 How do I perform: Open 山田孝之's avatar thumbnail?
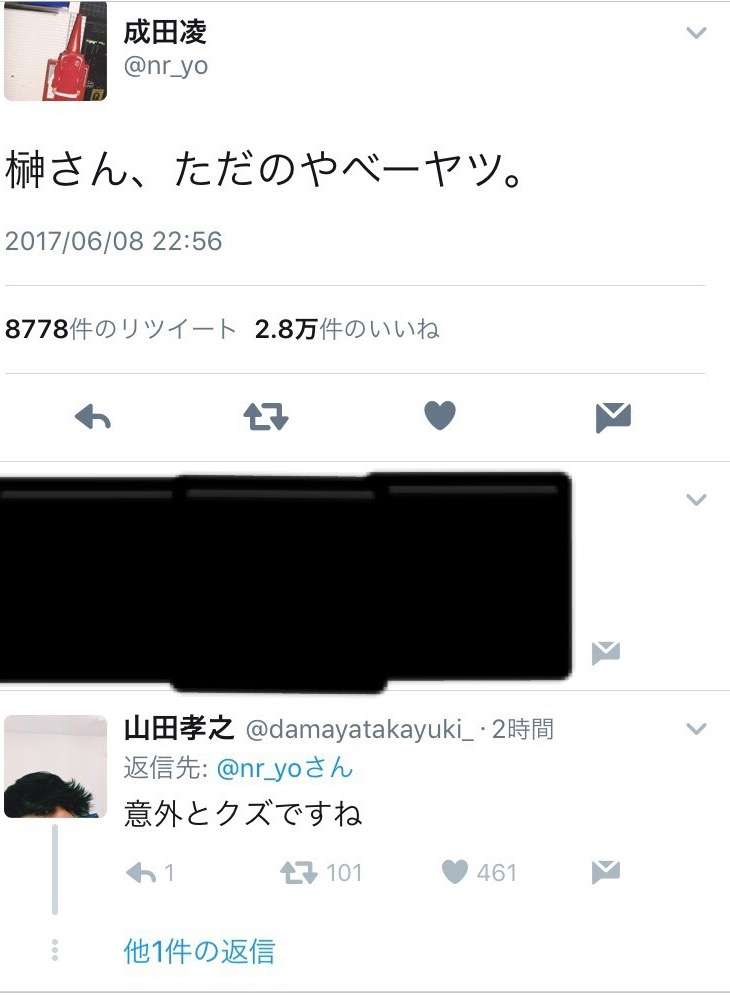tap(55, 766)
